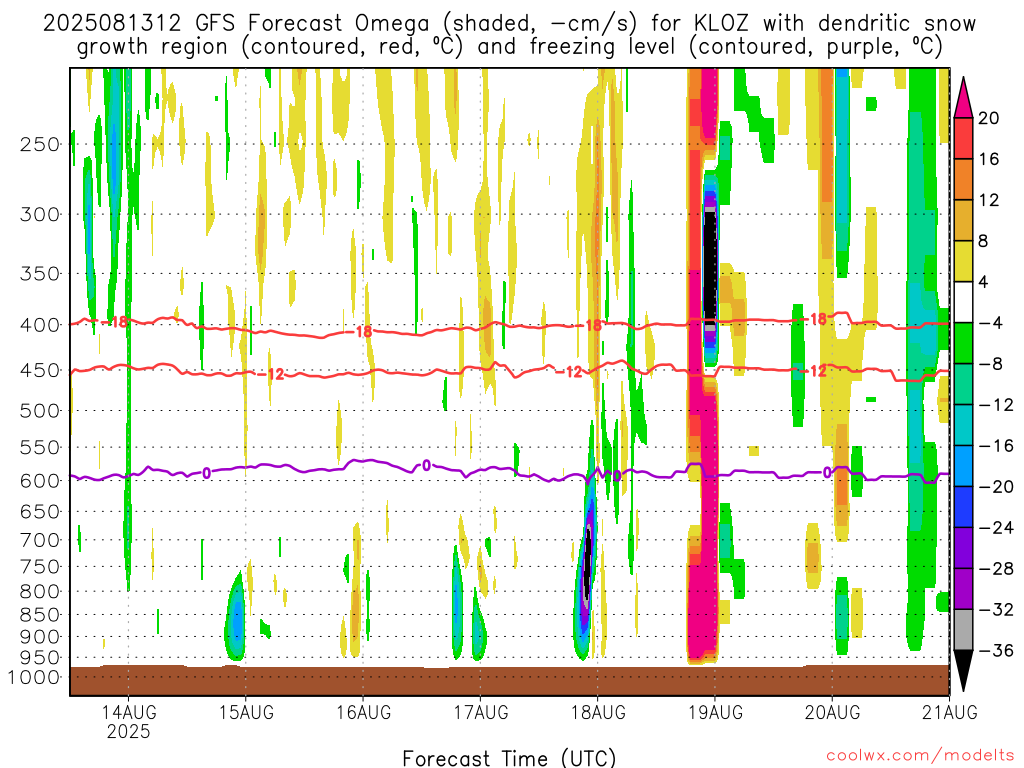Viewport: 1024px width, 768px height.
Task: Pick the red legend swatch between 16 and 20
Action: 963,138
